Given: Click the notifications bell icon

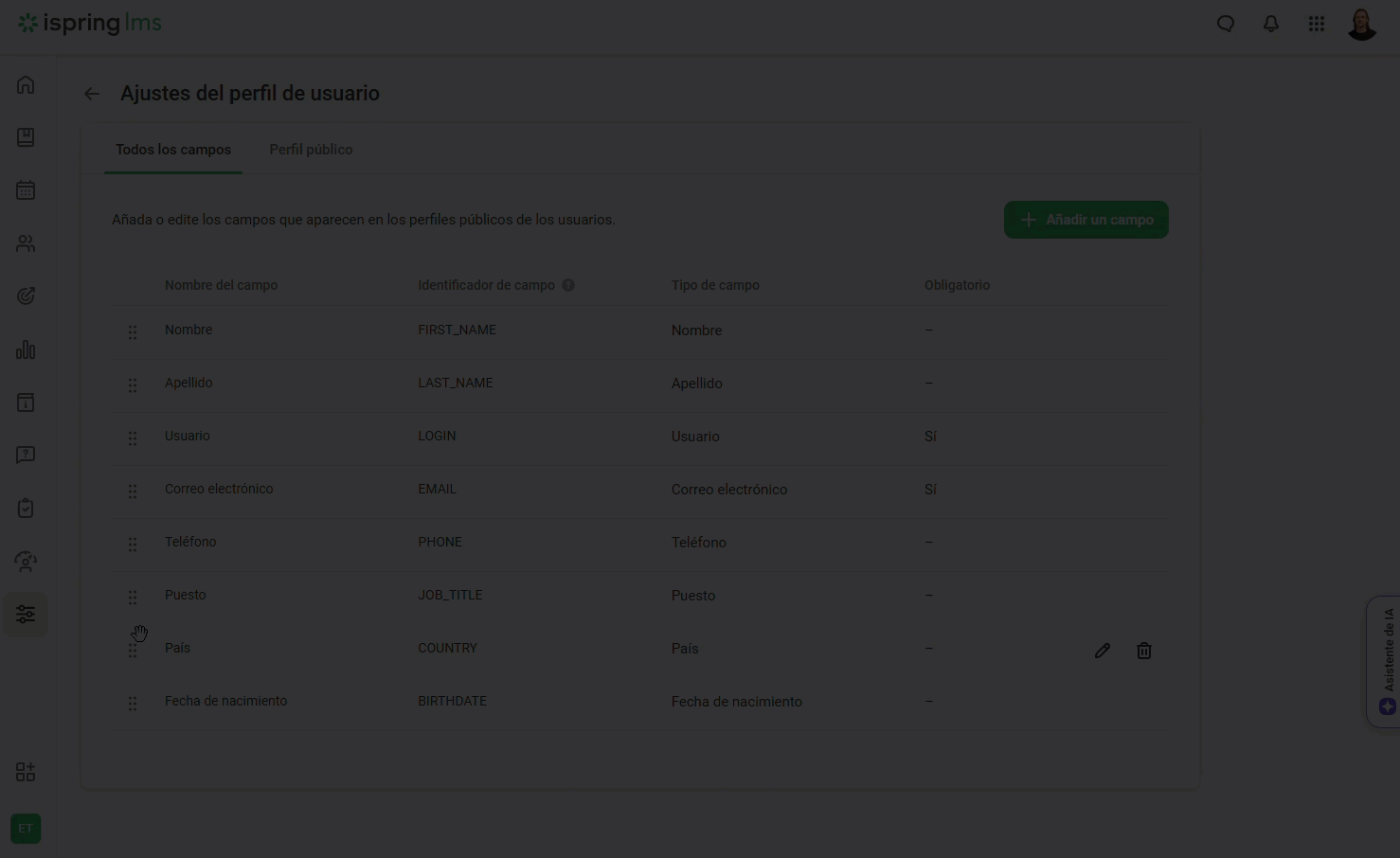Looking at the screenshot, I should point(1271,24).
